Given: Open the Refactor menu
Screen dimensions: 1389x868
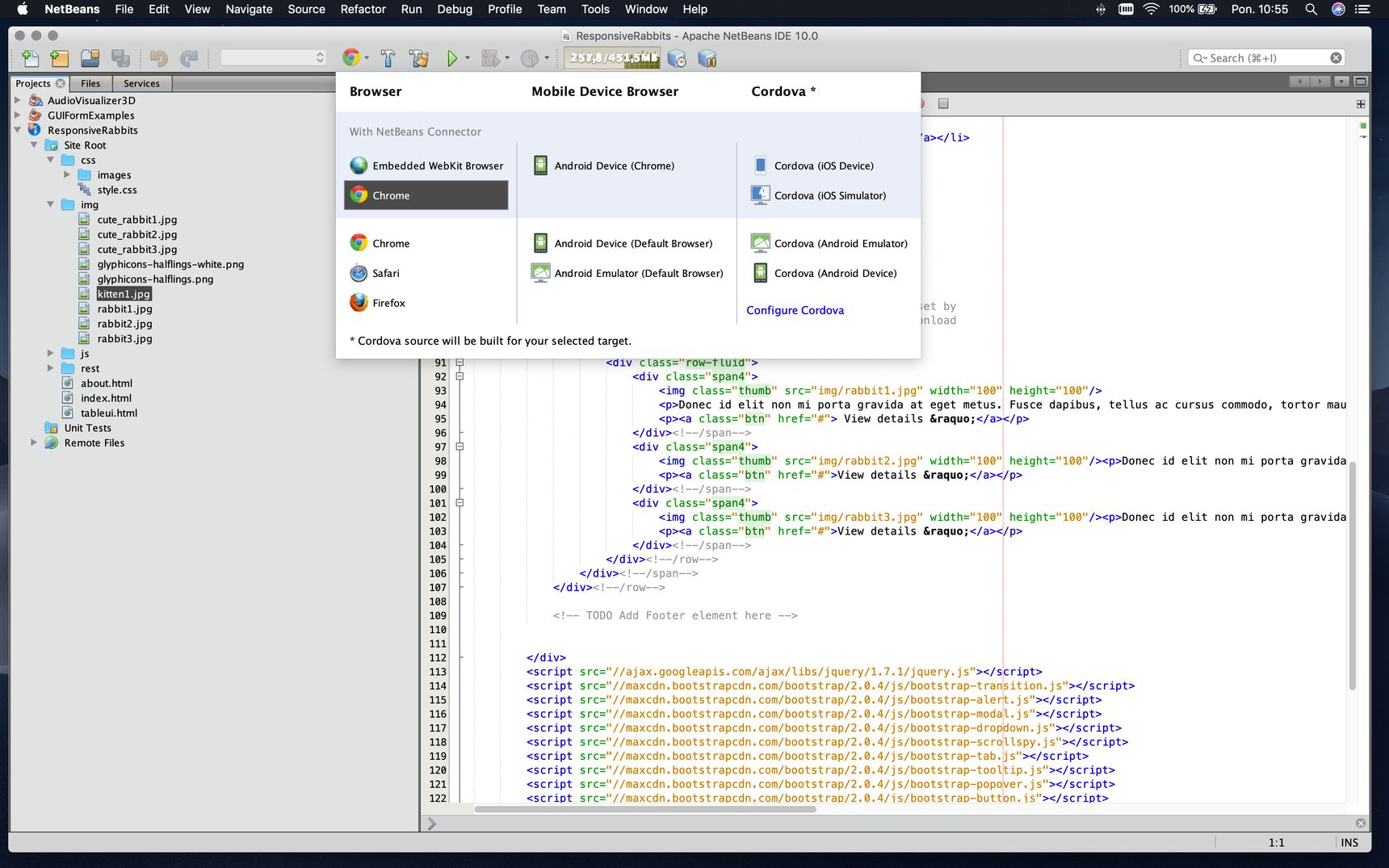Looking at the screenshot, I should tap(363, 9).
